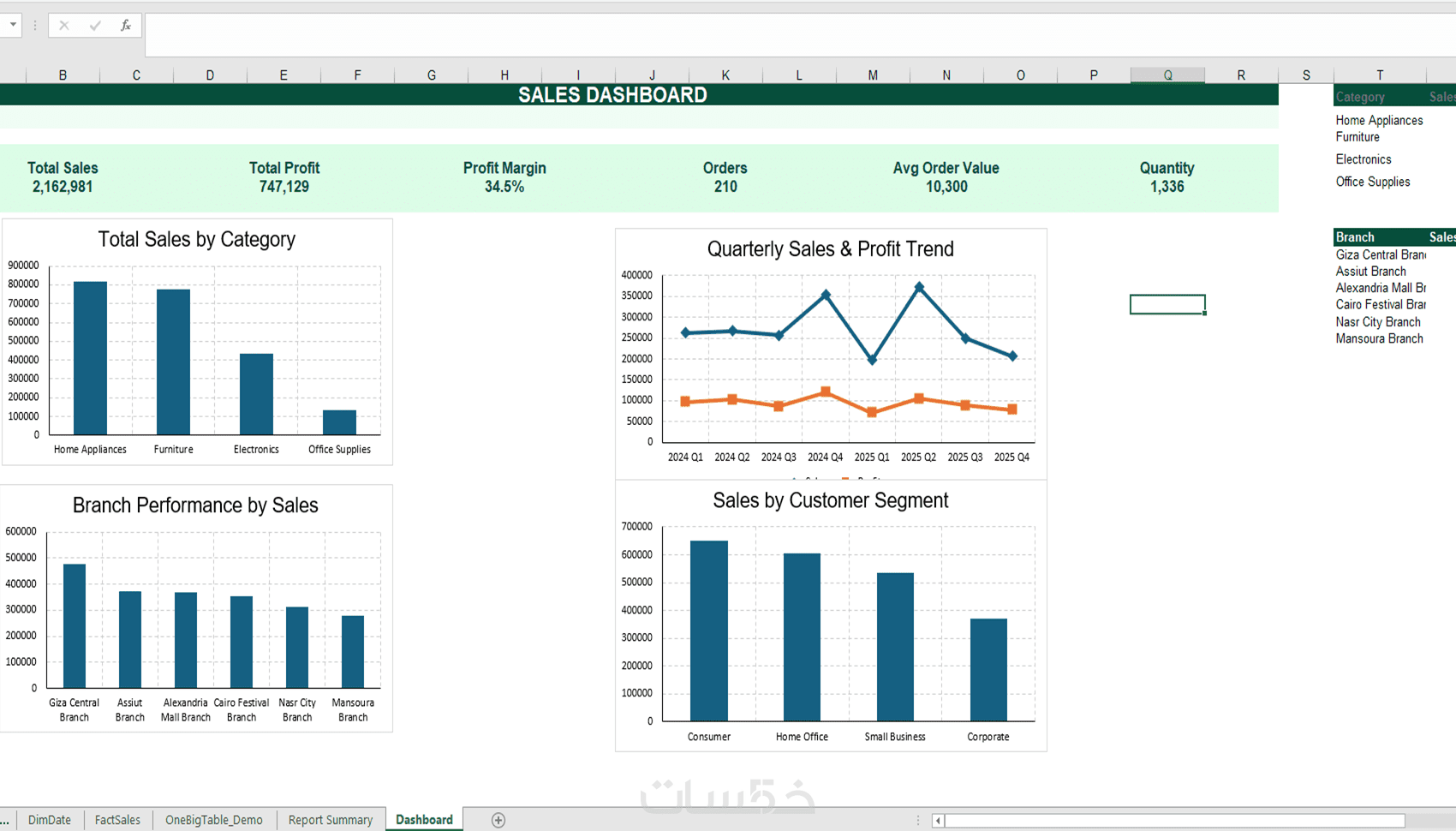Click the formula bar cancel X icon
This screenshot has width=1456, height=831.
[x=64, y=26]
